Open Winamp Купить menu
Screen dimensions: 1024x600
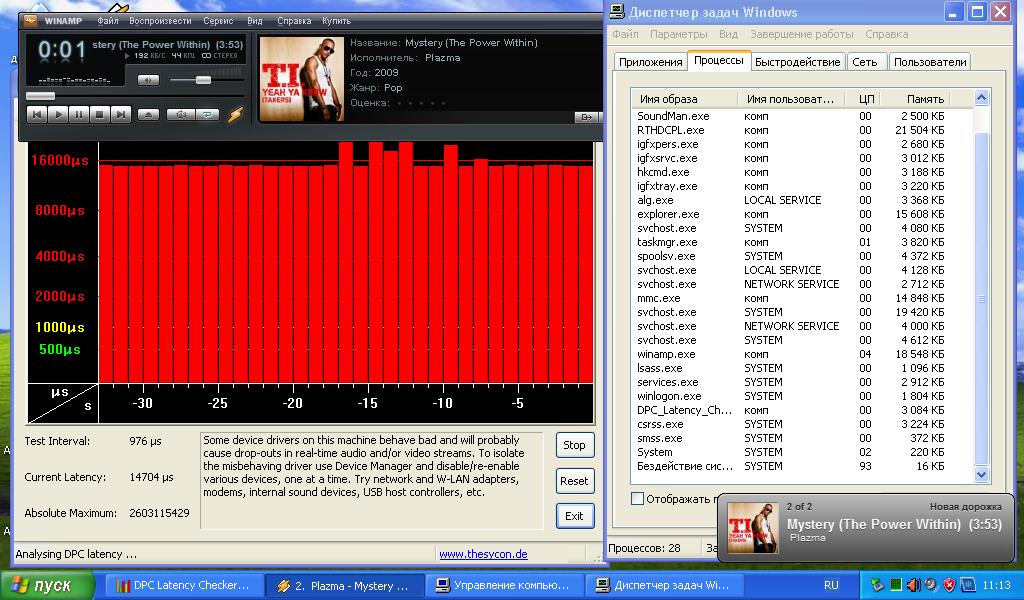(336, 21)
